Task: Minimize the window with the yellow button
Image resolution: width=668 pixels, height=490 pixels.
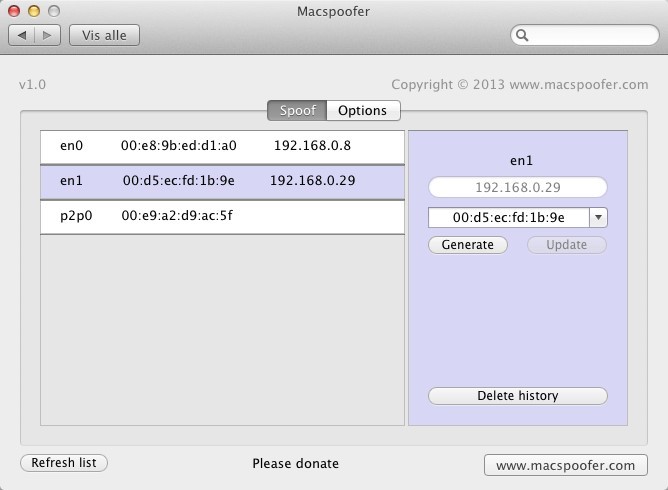Action: pyautogui.click(x=34, y=11)
